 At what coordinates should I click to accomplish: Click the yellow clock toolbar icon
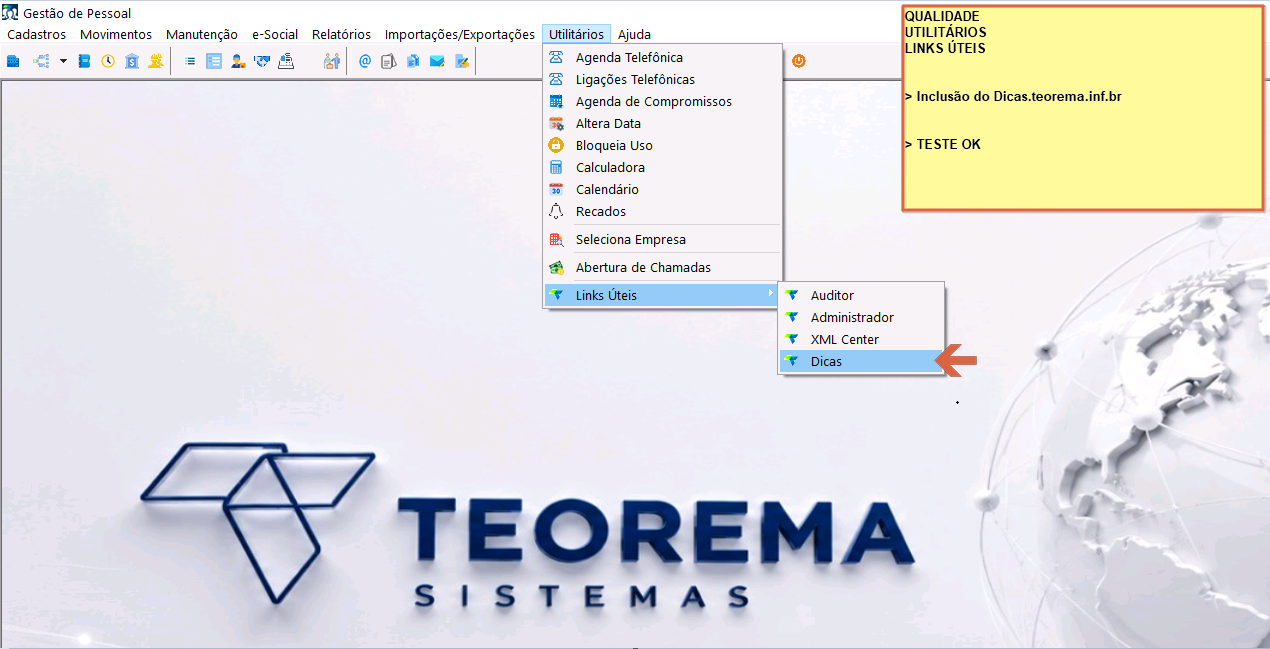(108, 61)
